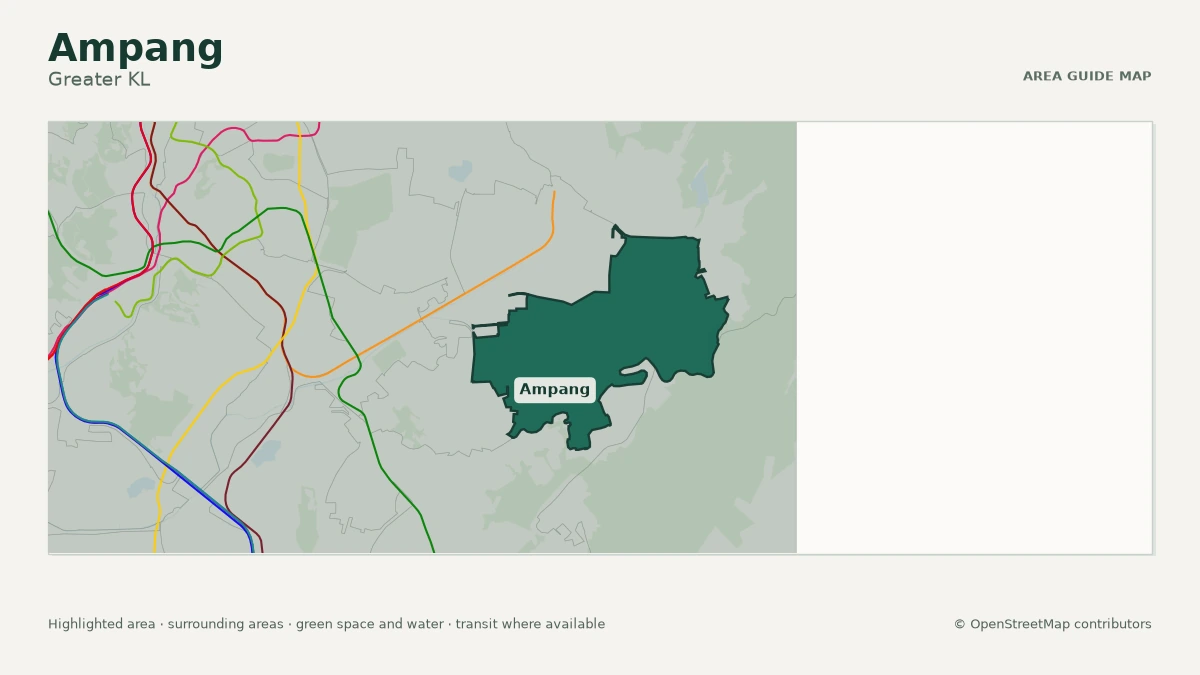Image resolution: width=1200 pixels, height=675 pixels.
Task: Click the OpenStreetMap contributors attribution
Action: click(1052, 624)
